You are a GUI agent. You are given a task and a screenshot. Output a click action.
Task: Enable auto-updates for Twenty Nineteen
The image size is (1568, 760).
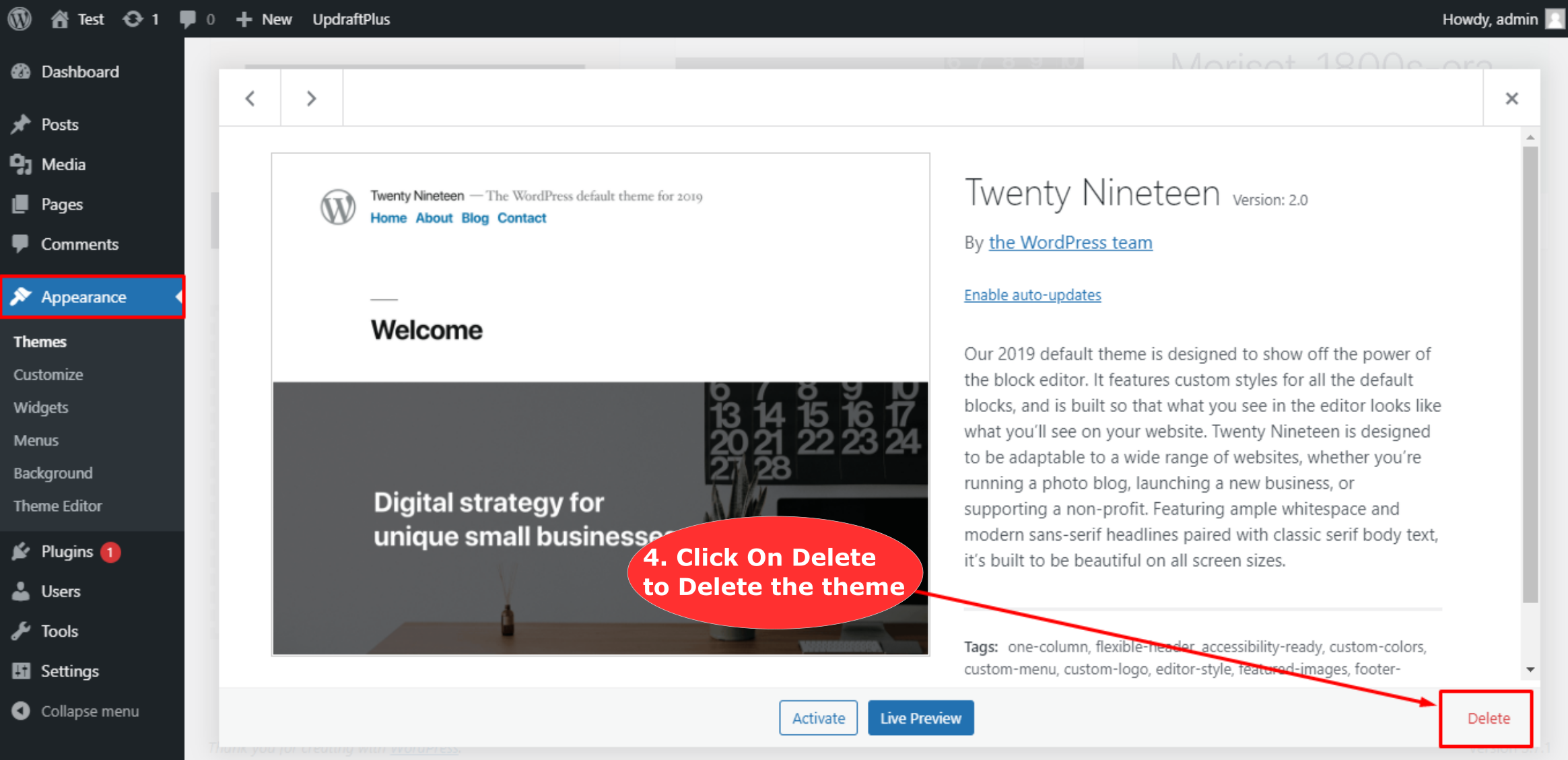(1032, 295)
